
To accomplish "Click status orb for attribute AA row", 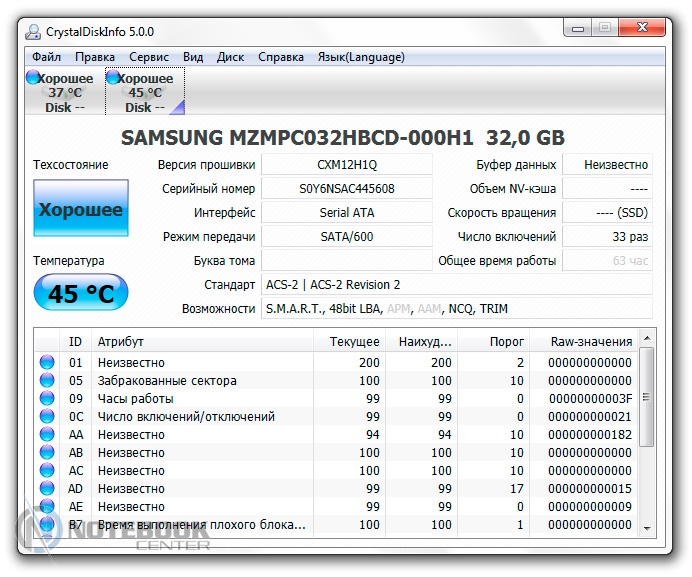I will coord(47,435).
